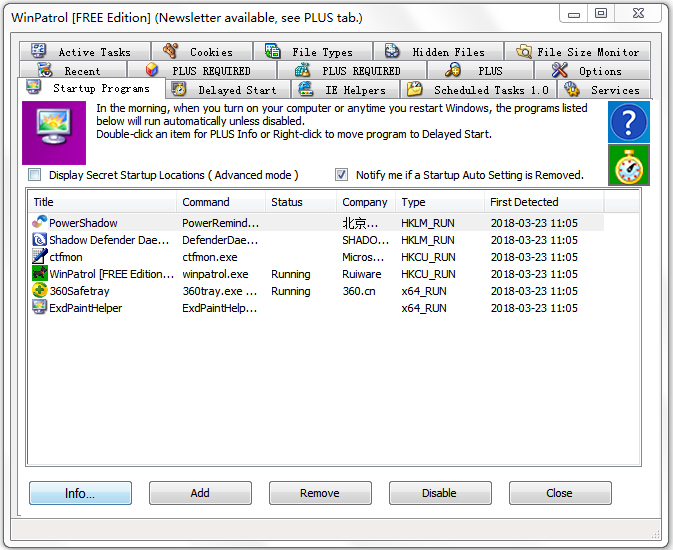Open the Active Tasks tab
The width and height of the screenshot is (673, 550).
[x=85, y=52]
